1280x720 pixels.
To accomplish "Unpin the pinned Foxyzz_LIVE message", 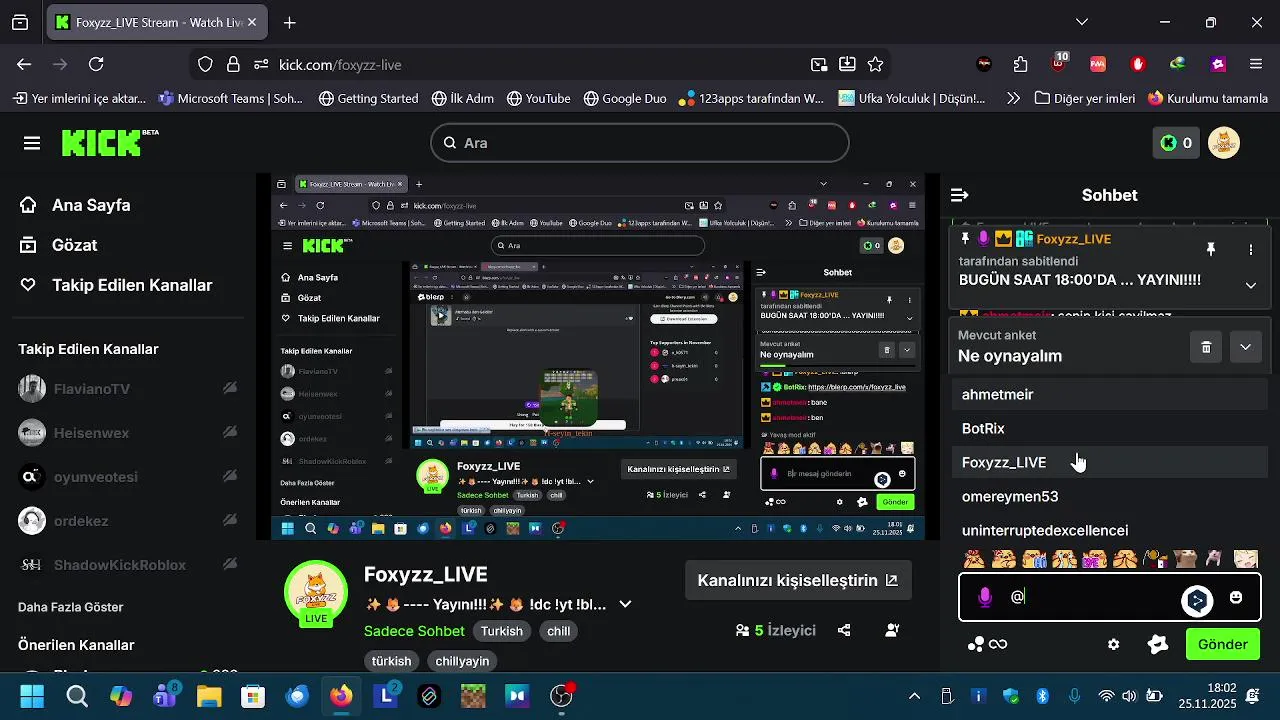I will coord(1210,249).
